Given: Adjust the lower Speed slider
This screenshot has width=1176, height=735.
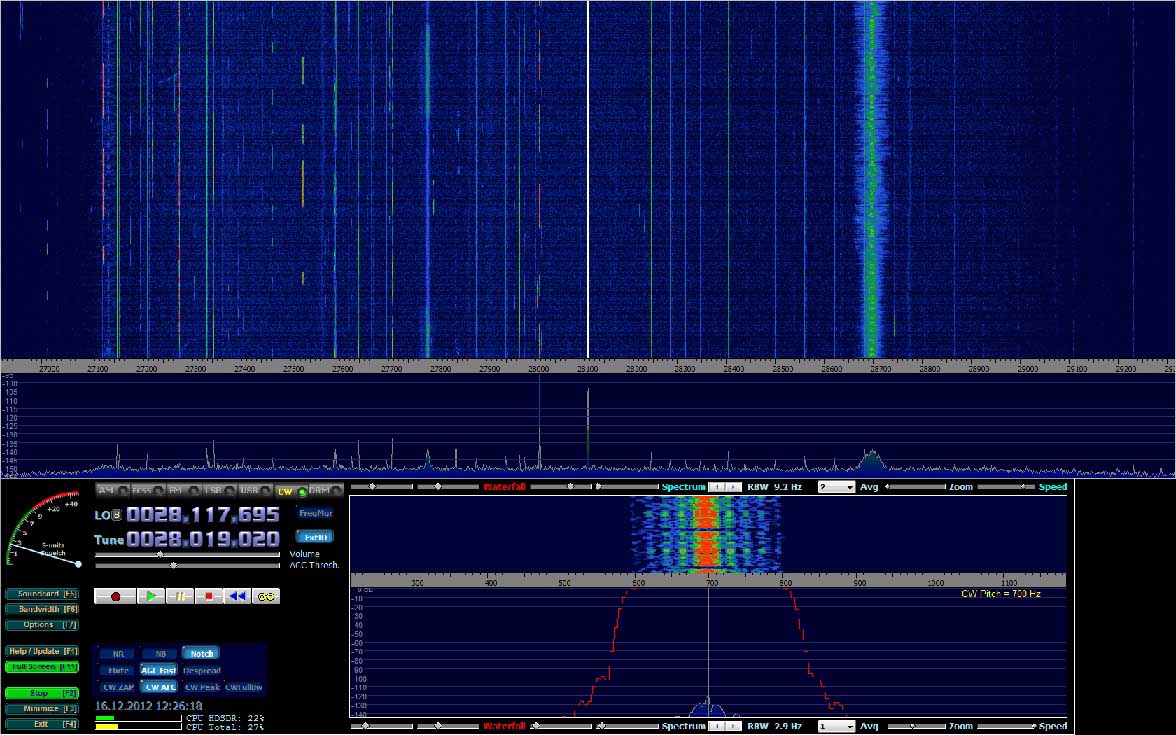Looking at the screenshot, I should (x=1006, y=727).
